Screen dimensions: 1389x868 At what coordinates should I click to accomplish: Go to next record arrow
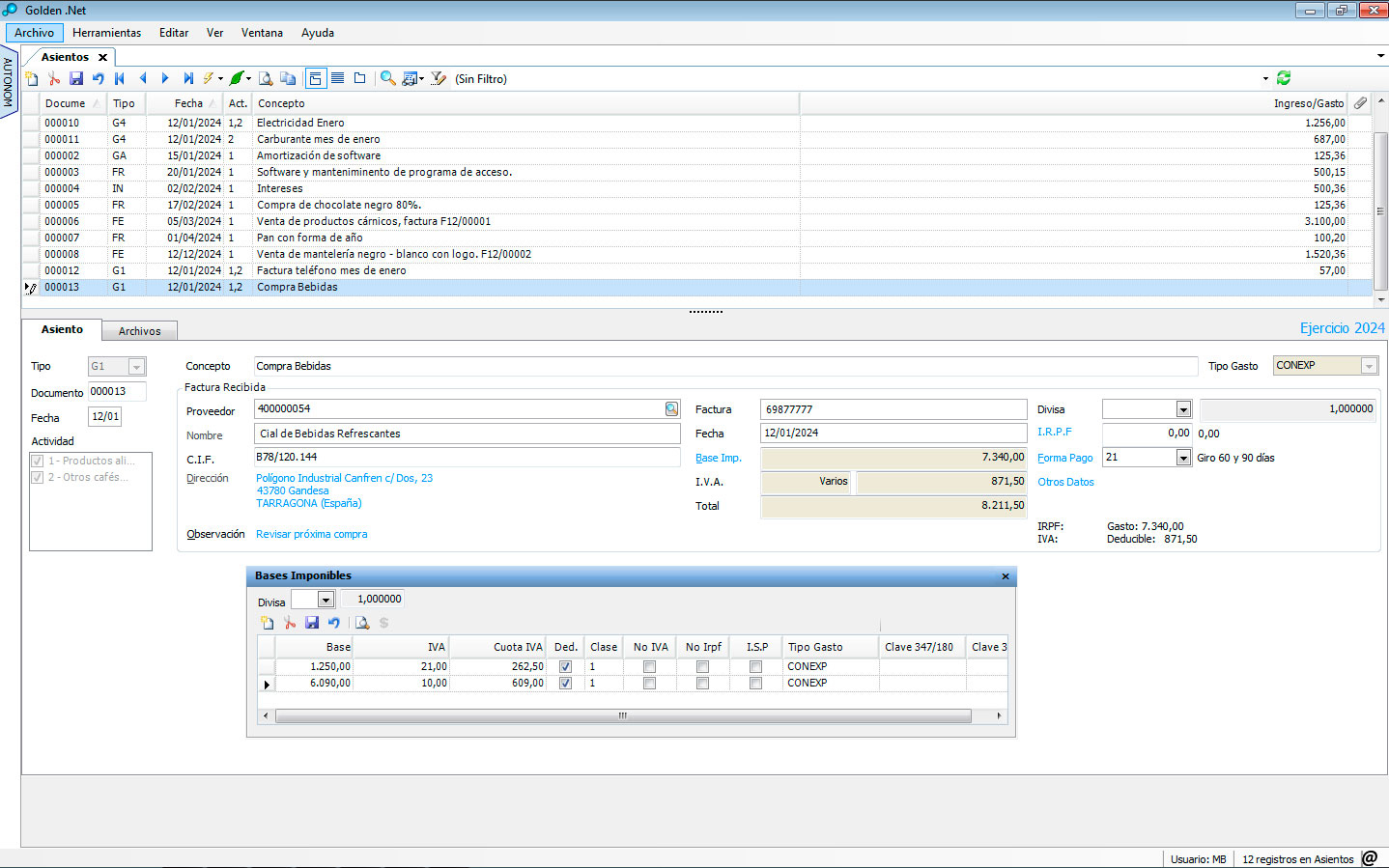[165, 78]
